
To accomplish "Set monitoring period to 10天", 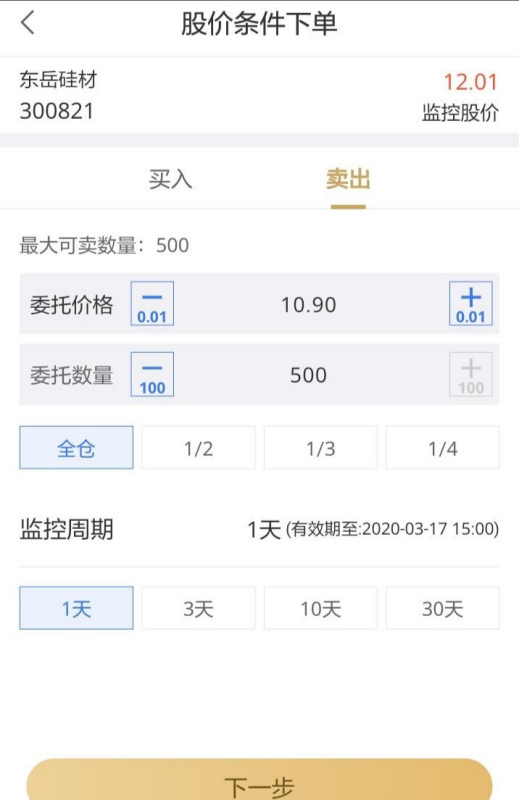I will pyautogui.click(x=320, y=608).
